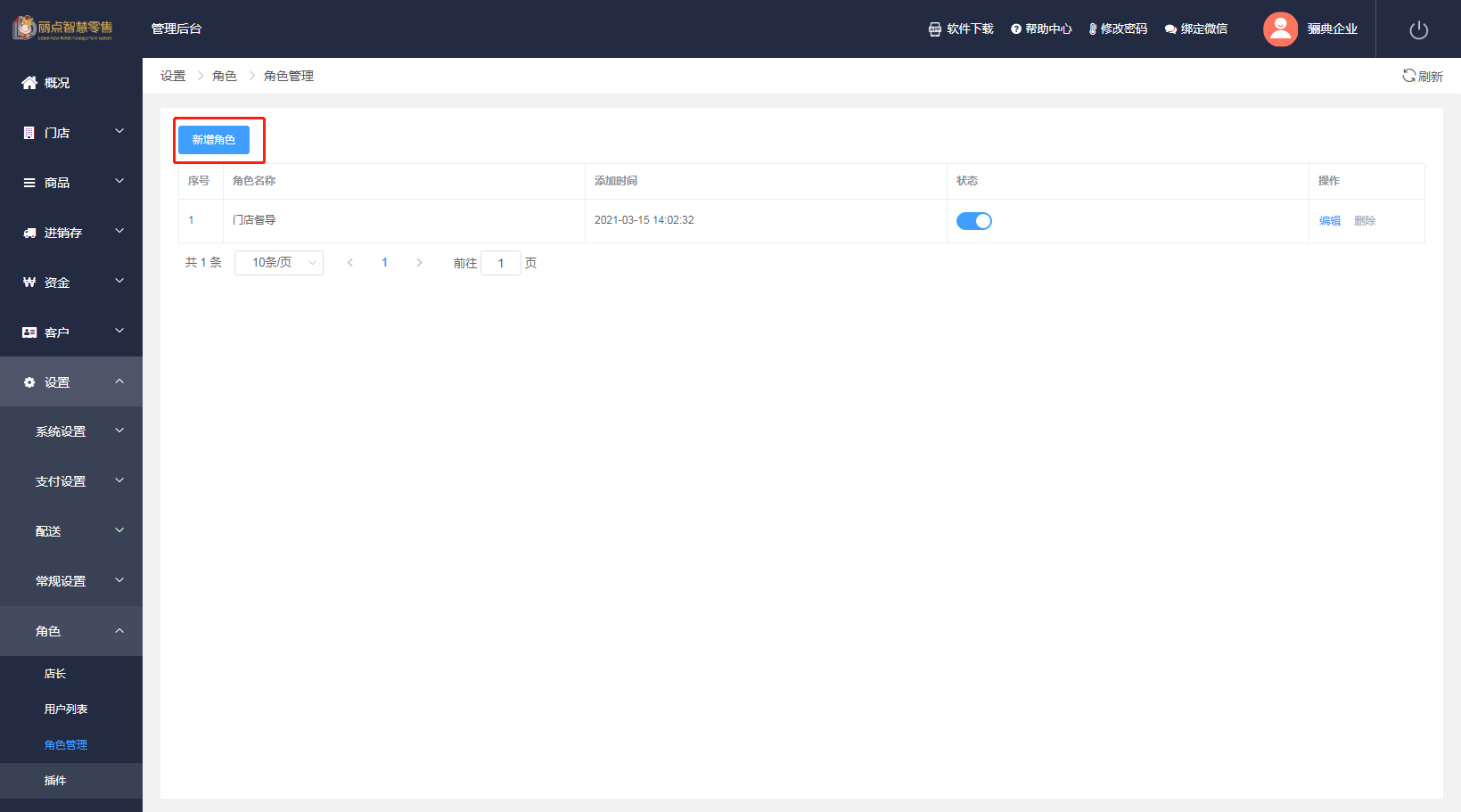Click the 绑定微信 chat icon
1461x812 pixels.
point(1170,29)
